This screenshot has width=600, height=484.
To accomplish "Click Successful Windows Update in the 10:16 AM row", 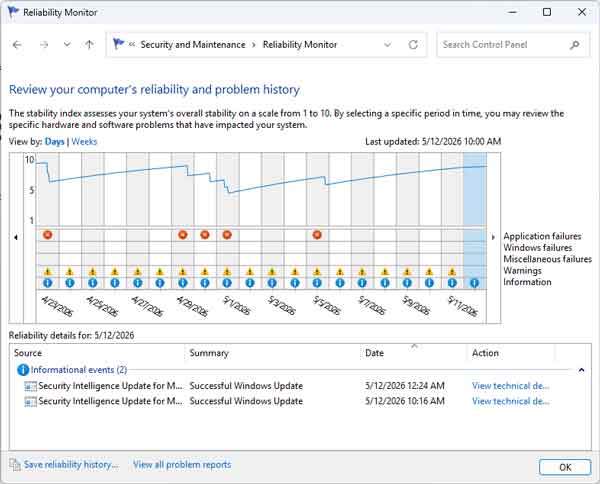I will point(246,401).
